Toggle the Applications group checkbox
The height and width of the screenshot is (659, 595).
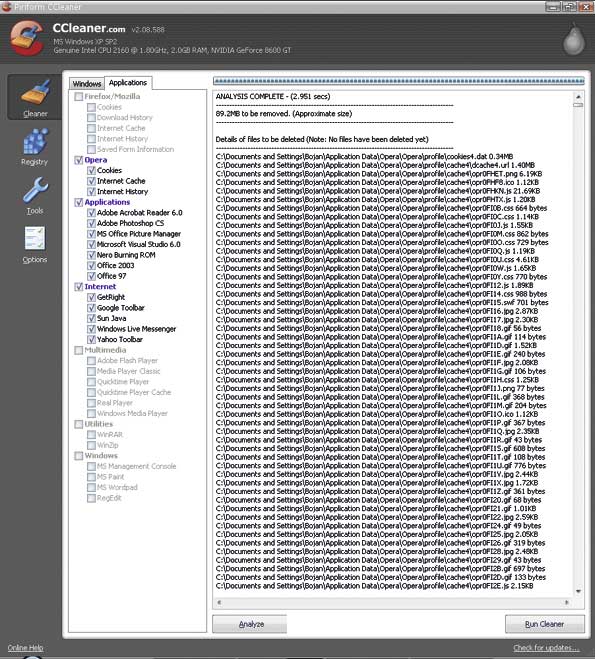click(79, 202)
